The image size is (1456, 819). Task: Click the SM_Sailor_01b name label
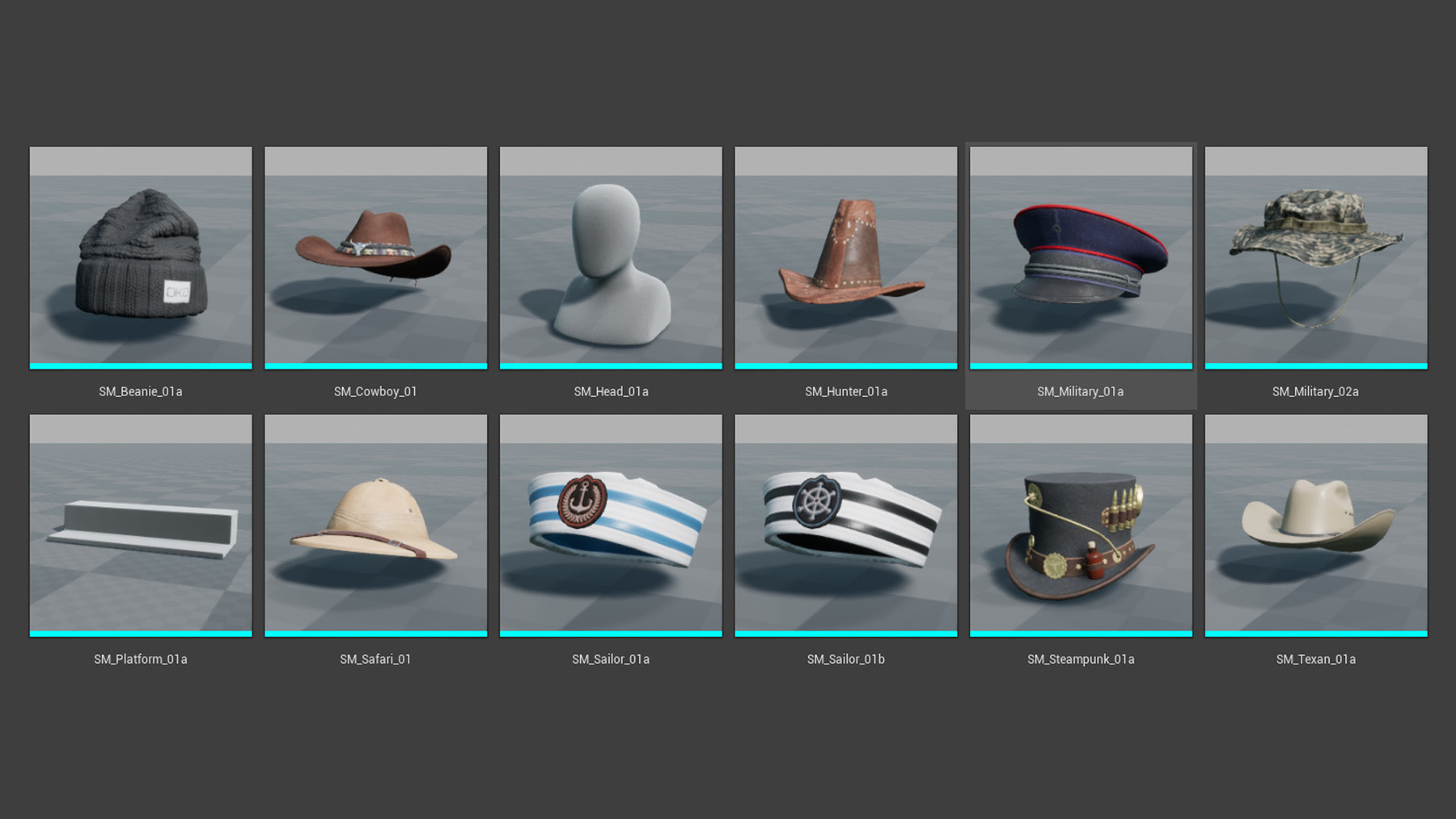click(845, 659)
